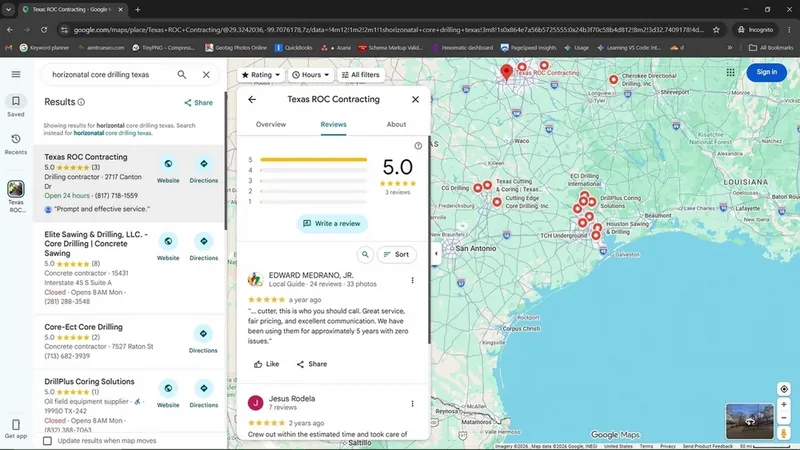800x450 pixels.
Task: Search instead for horizonatal core drilling texas
Action: 113,133
